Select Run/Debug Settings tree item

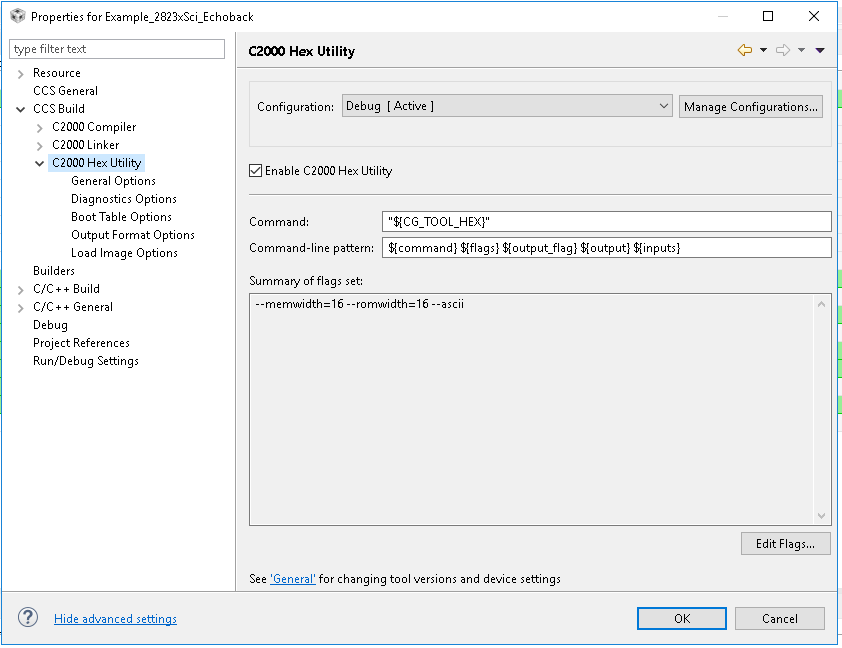pyautogui.click(x=86, y=361)
